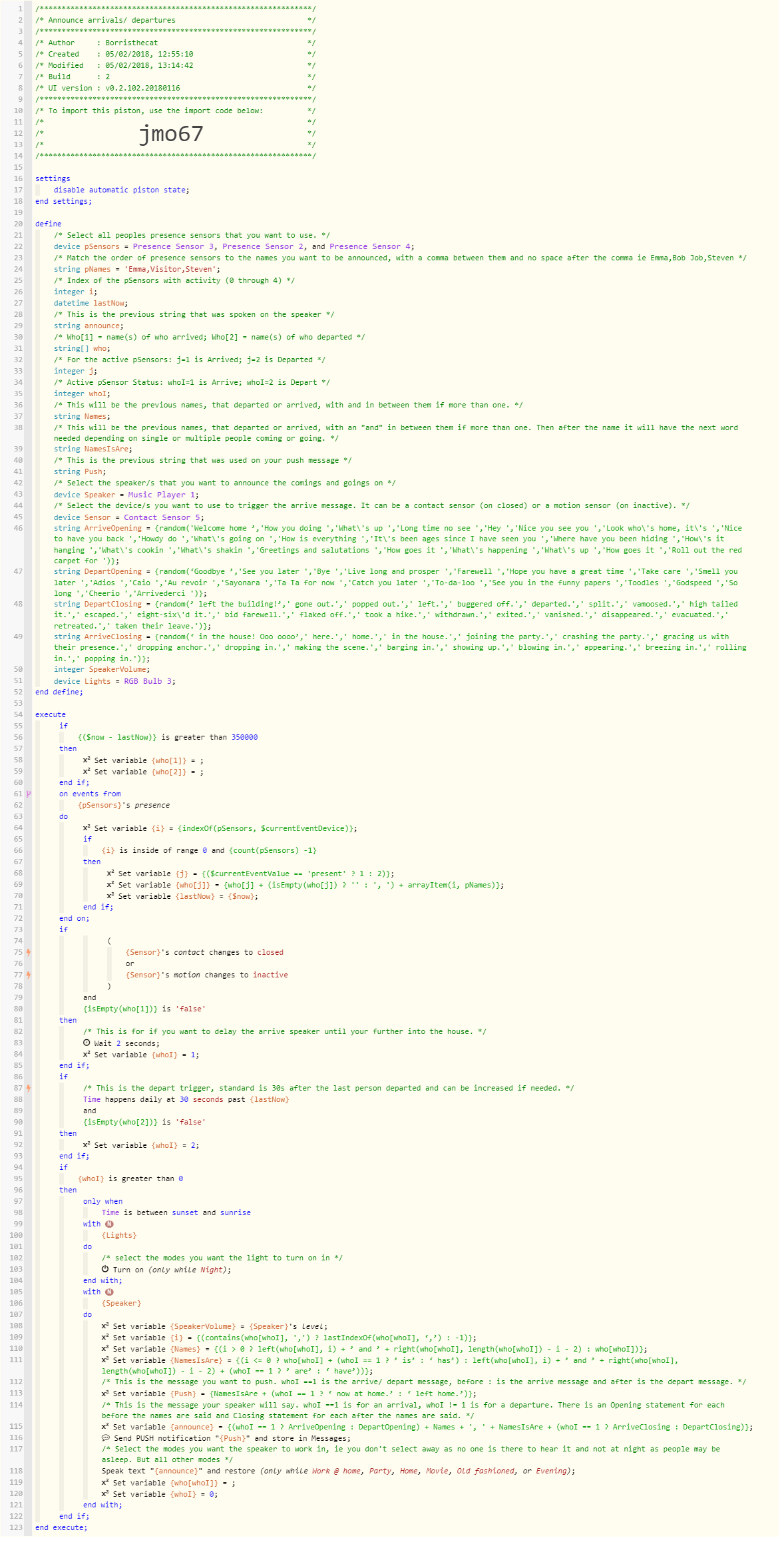Click '{i} is inside of range' condition

[209, 850]
